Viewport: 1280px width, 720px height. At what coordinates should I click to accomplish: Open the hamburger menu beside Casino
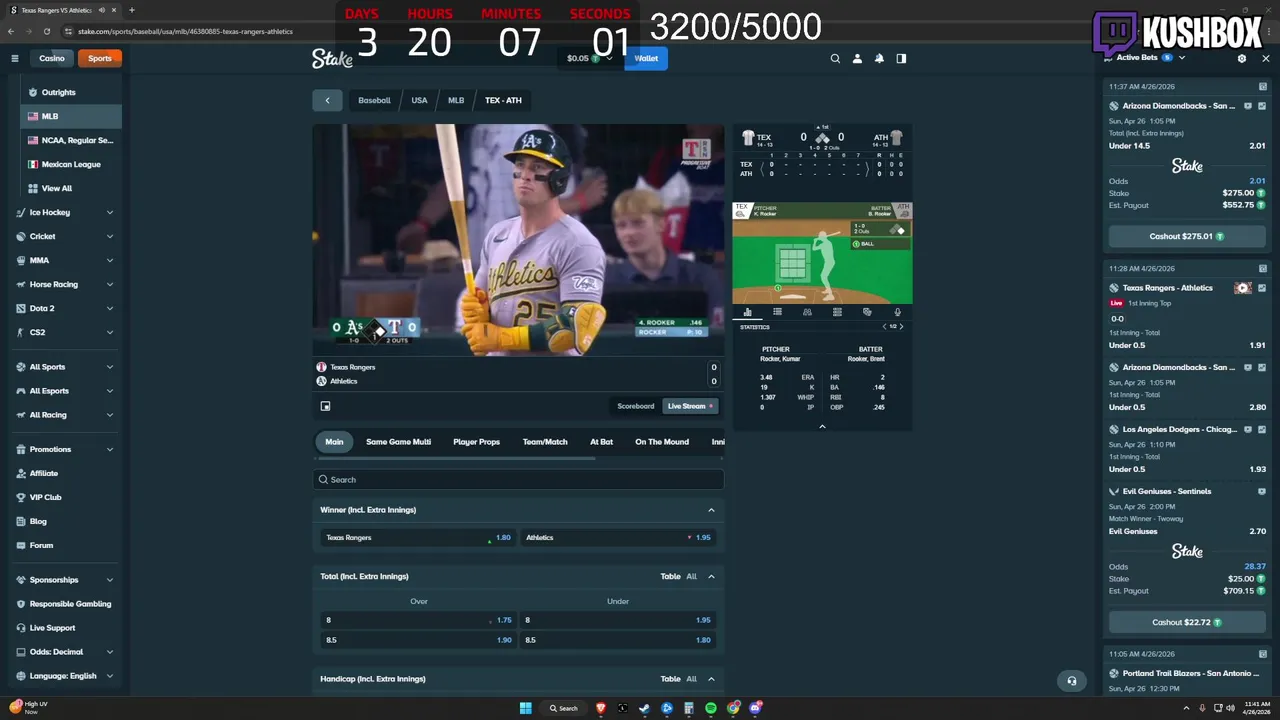pos(15,58)
